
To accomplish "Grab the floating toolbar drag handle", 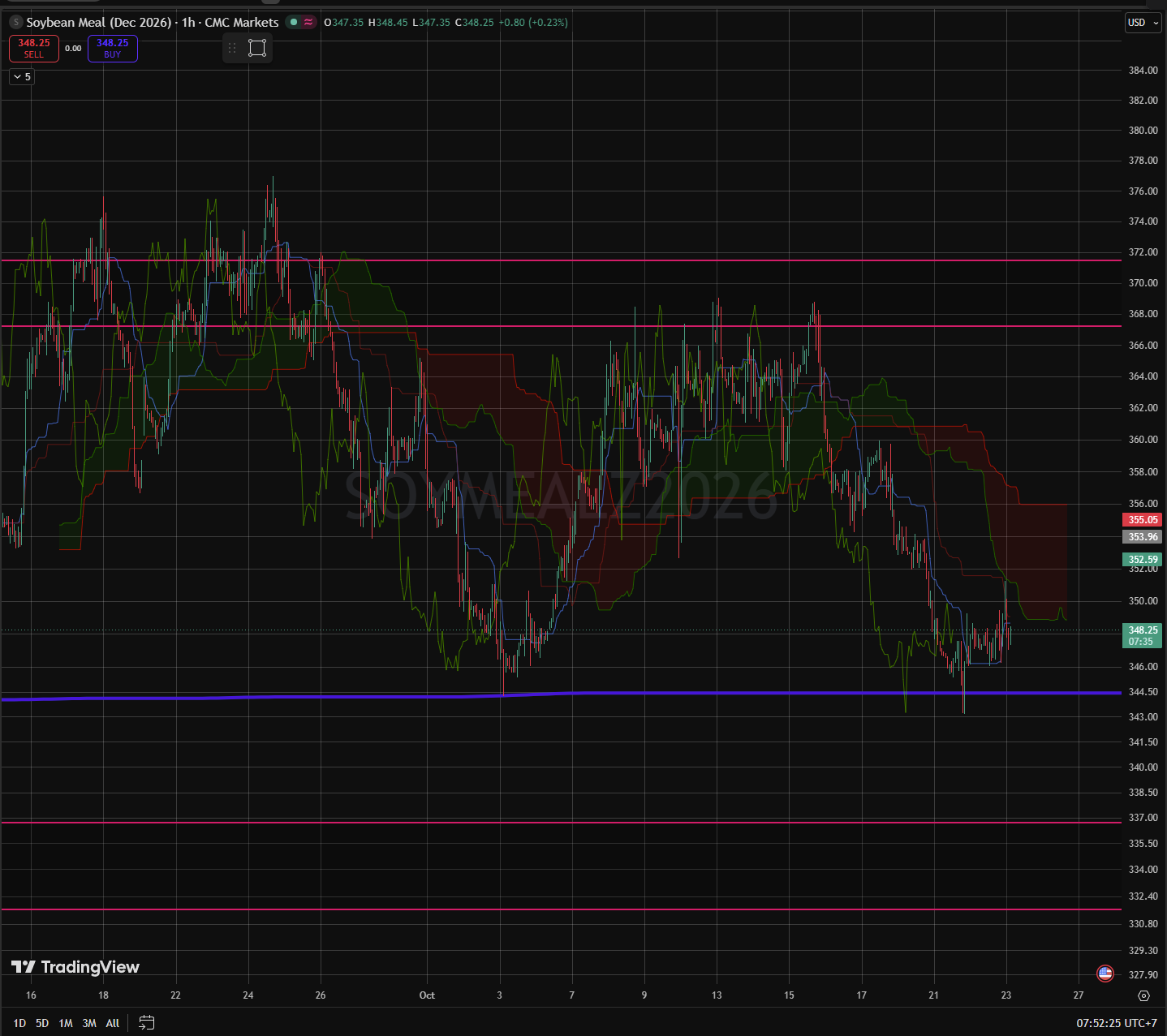I will (232, 49).
